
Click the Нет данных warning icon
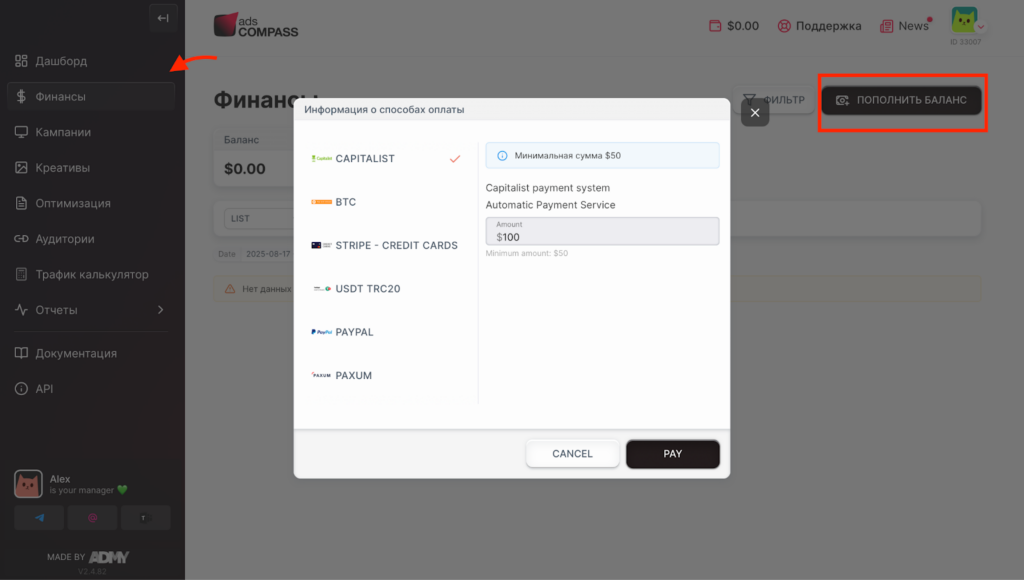click(x=230, y=289)
